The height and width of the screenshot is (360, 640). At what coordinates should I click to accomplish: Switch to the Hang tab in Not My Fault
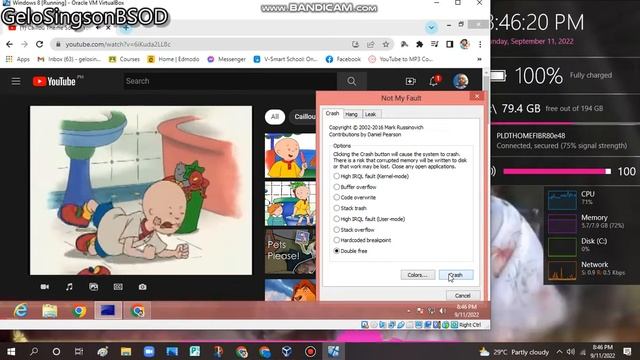351,114
